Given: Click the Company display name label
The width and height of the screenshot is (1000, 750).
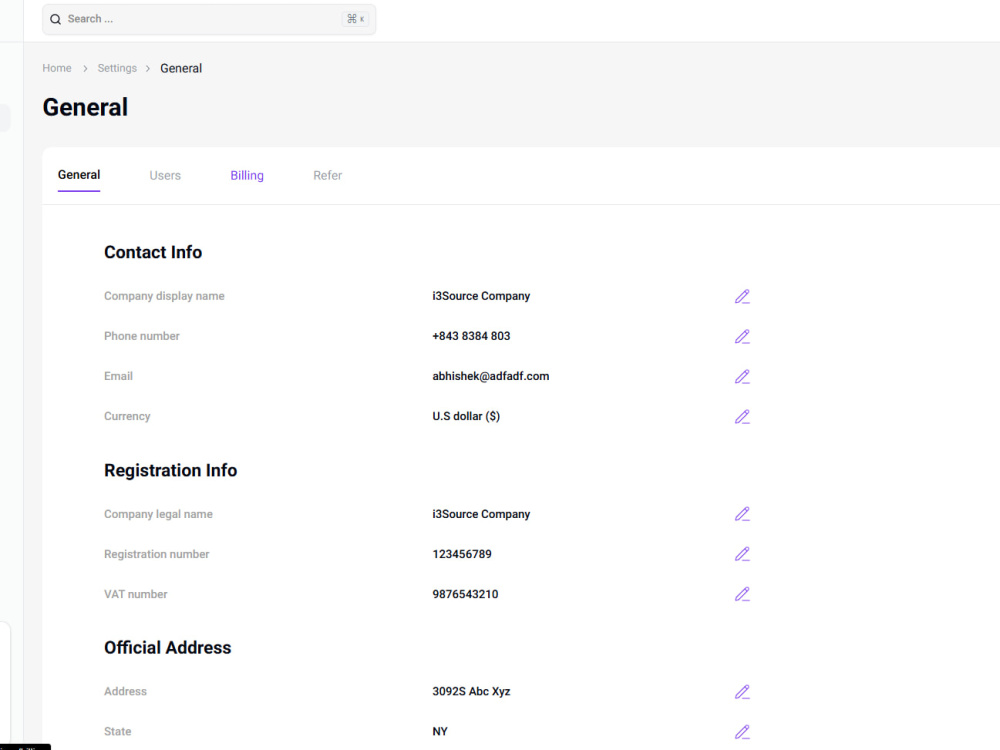Looking at the screenshot, I should pos(164,296).
